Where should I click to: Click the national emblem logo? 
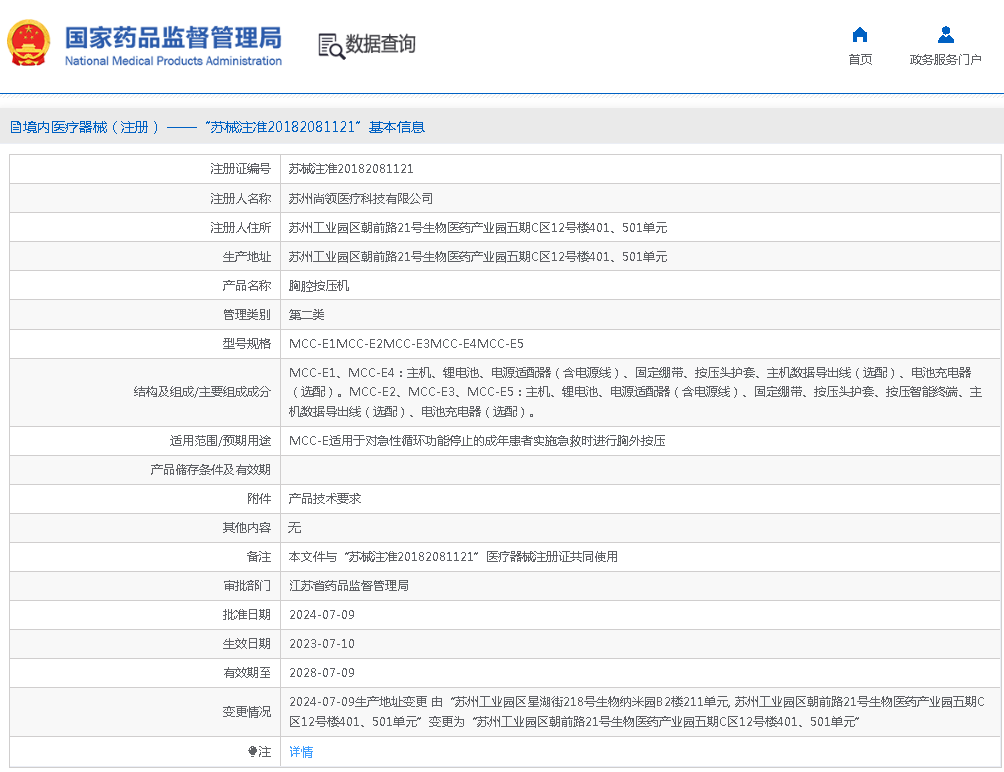click(x=28, y=44)
